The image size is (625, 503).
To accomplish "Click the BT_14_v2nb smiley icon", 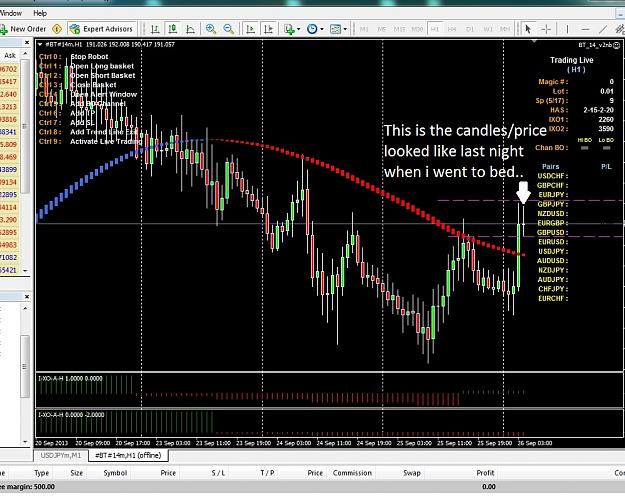I will tap(616, 45).
